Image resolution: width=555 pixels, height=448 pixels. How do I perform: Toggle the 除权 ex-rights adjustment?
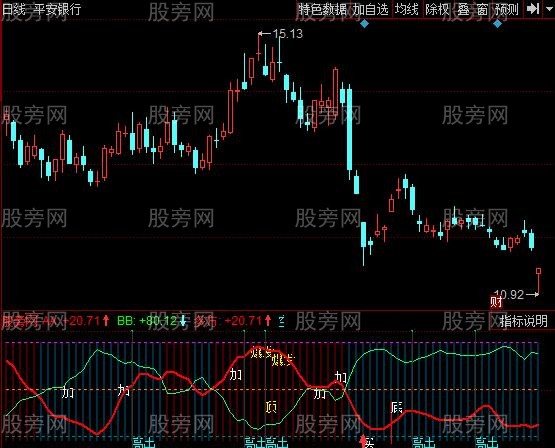[x=437, y=9]
